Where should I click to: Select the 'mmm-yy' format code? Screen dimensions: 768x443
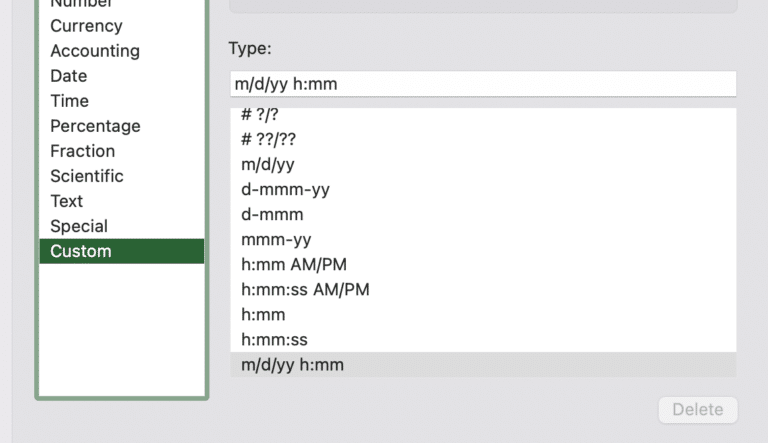pyautogui.click(x=276, y=240)
